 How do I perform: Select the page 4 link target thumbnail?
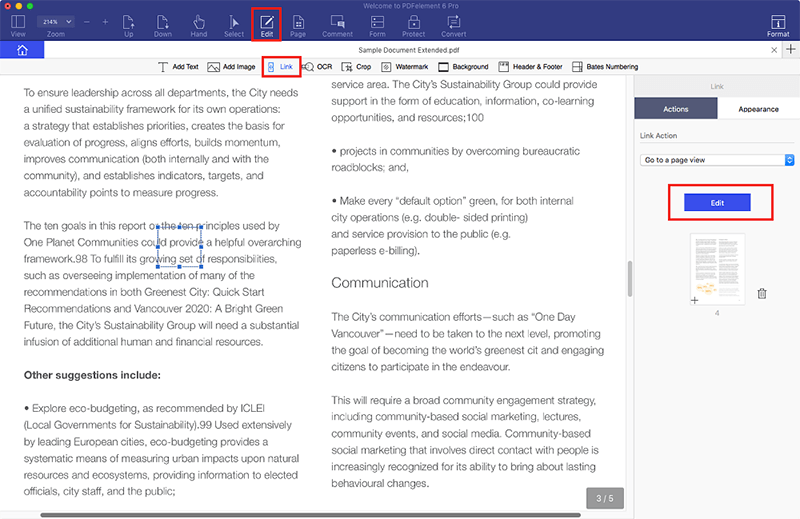tap(717, 269)
